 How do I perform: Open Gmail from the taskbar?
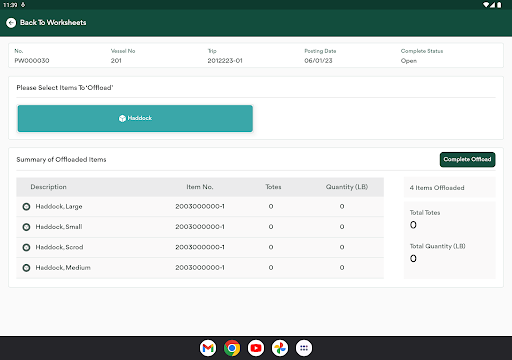(208, 348)
